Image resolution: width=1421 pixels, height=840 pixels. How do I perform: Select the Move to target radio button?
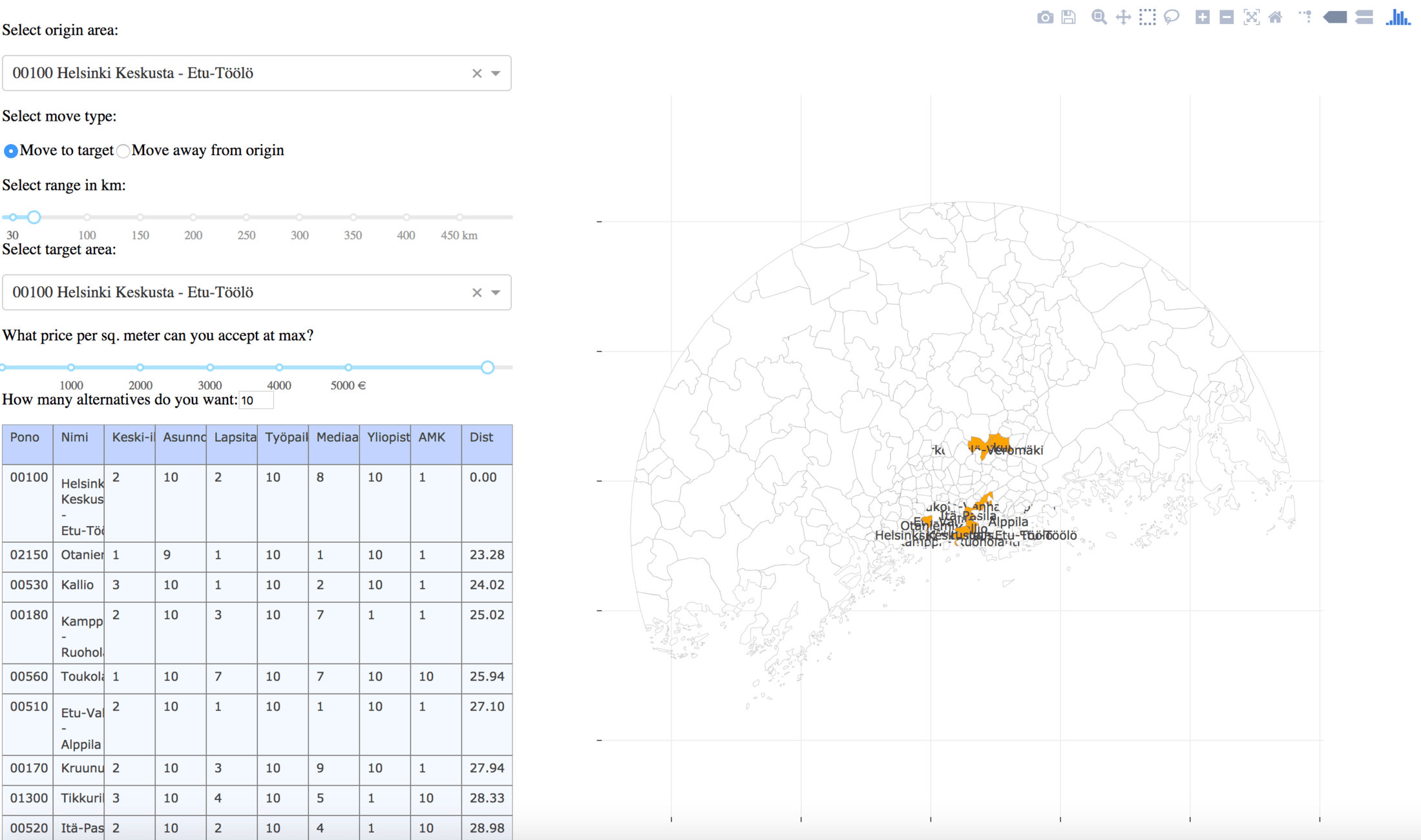tap(11, 151)
